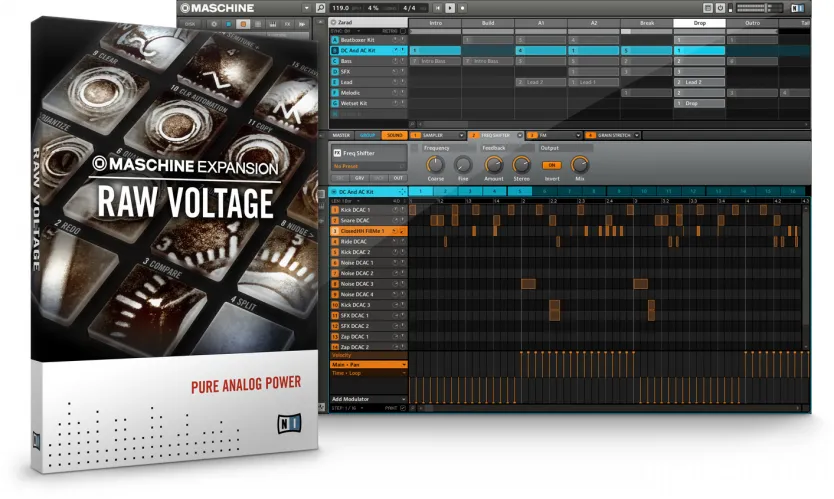Click the power icon in the top toolbar
Screen dimensions: 834x499
tap(721, 8)
